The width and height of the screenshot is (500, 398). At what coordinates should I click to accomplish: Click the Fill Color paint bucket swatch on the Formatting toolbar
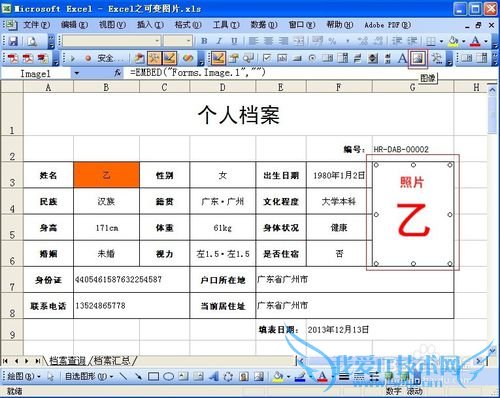[453, 41]
